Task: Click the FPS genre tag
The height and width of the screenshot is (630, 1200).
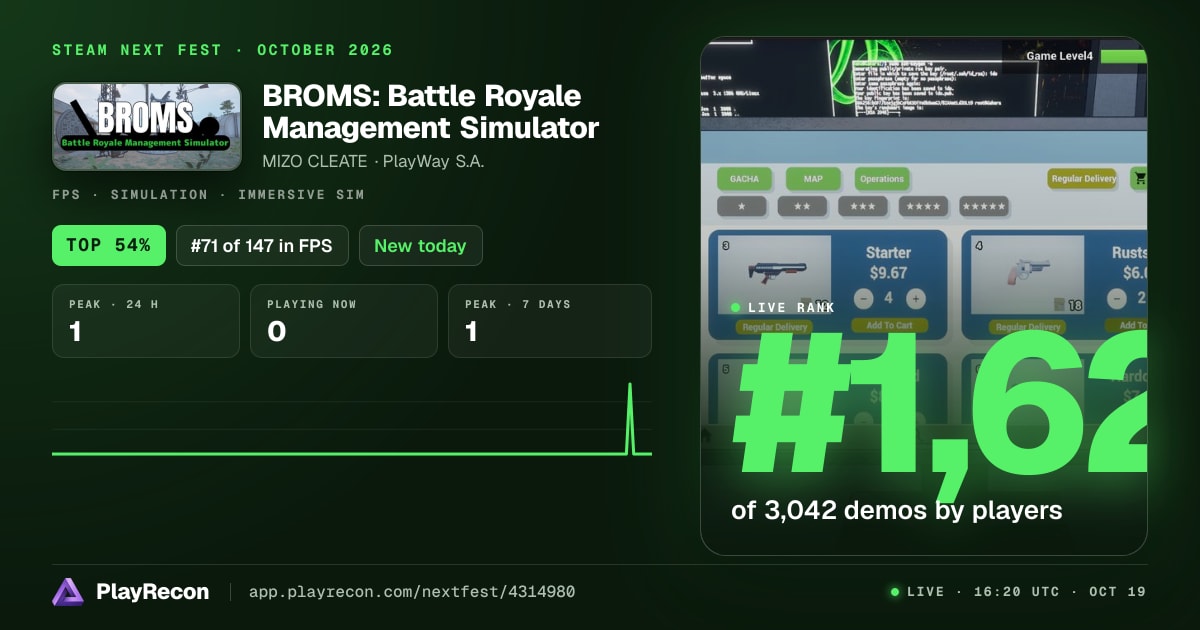Action: [67, 195]
